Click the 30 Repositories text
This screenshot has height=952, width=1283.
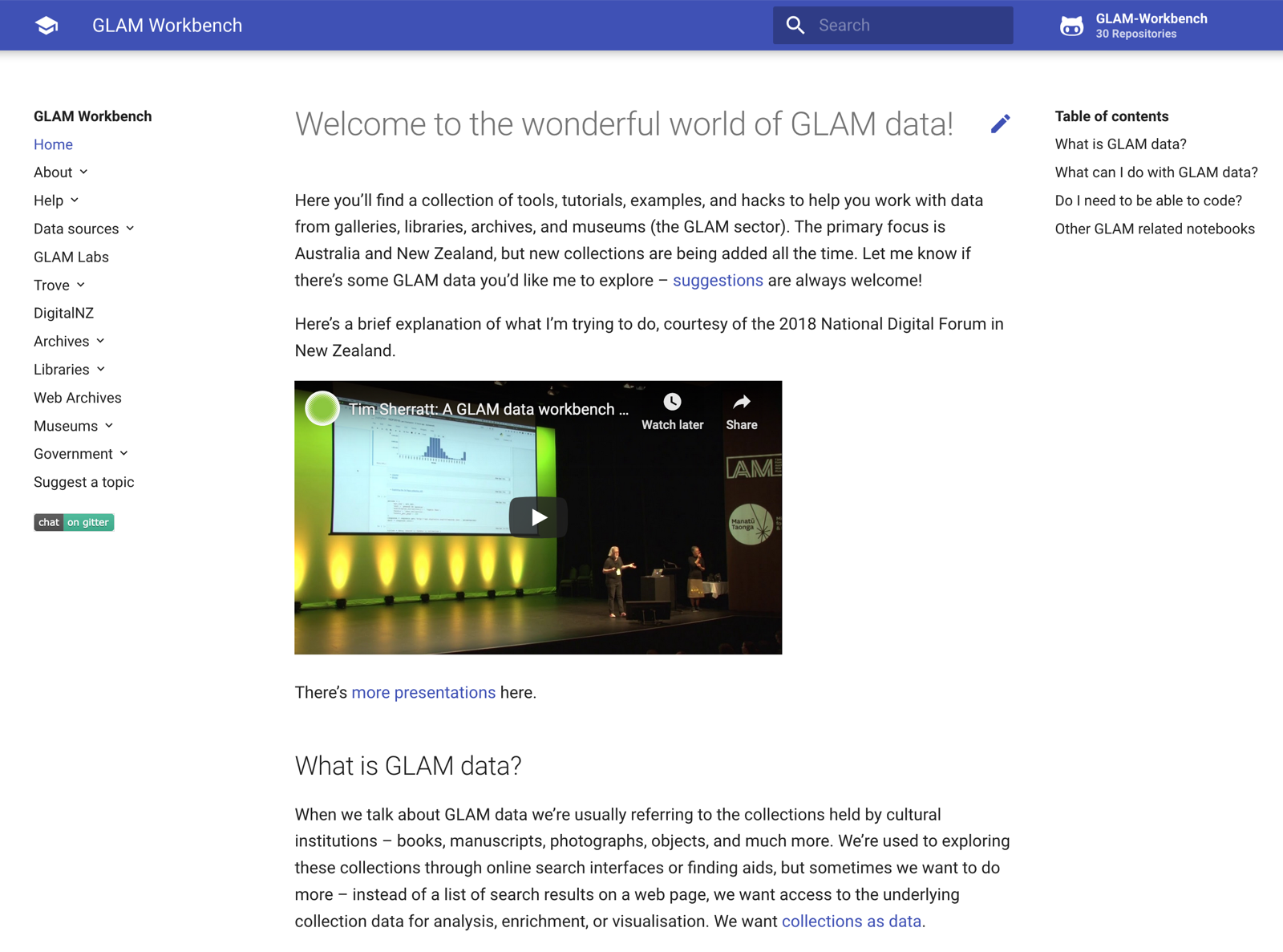[1135, 34]
